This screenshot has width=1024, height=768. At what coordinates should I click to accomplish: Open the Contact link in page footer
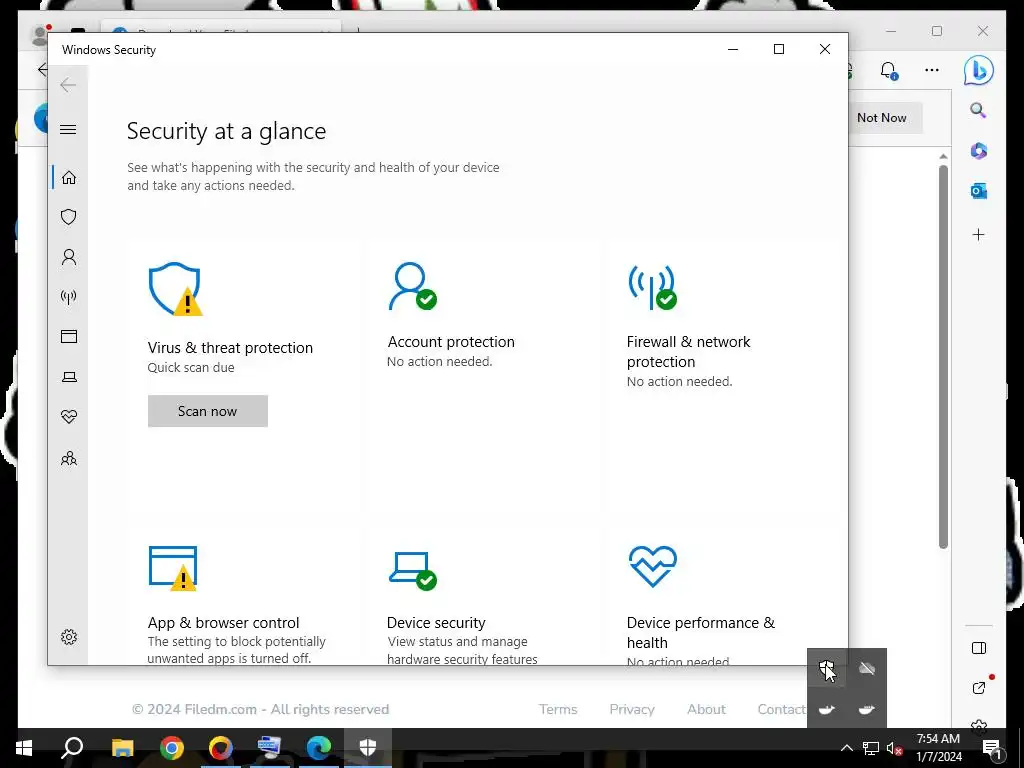(x=781, y=709)
